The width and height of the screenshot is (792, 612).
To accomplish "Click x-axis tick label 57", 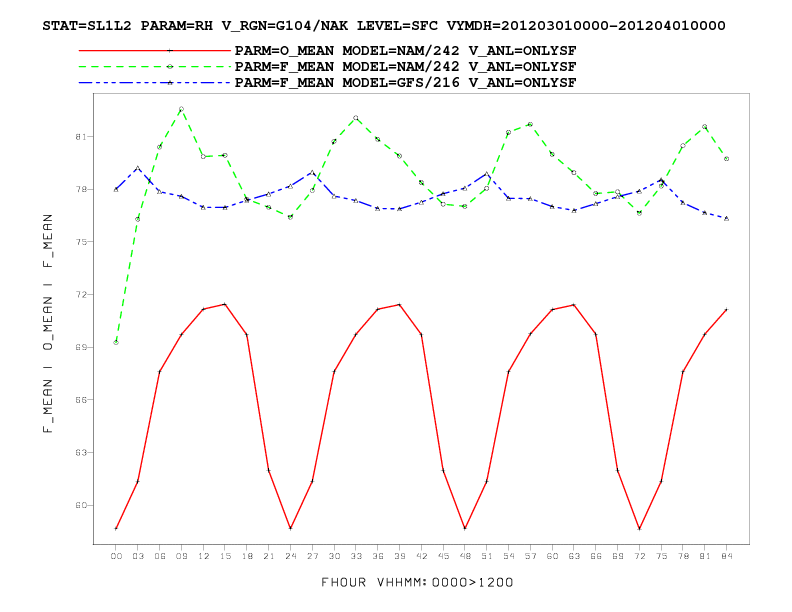I will pyautogui.click(x=530, y=556).
